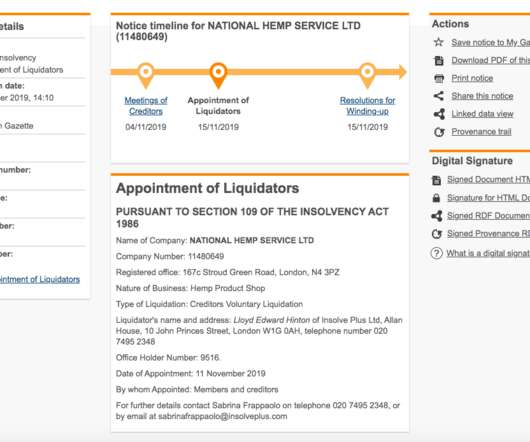Click By whom Appointed Members and creditors
The height and width of the screenshot is (442, 530).
[x=197, y=389]
